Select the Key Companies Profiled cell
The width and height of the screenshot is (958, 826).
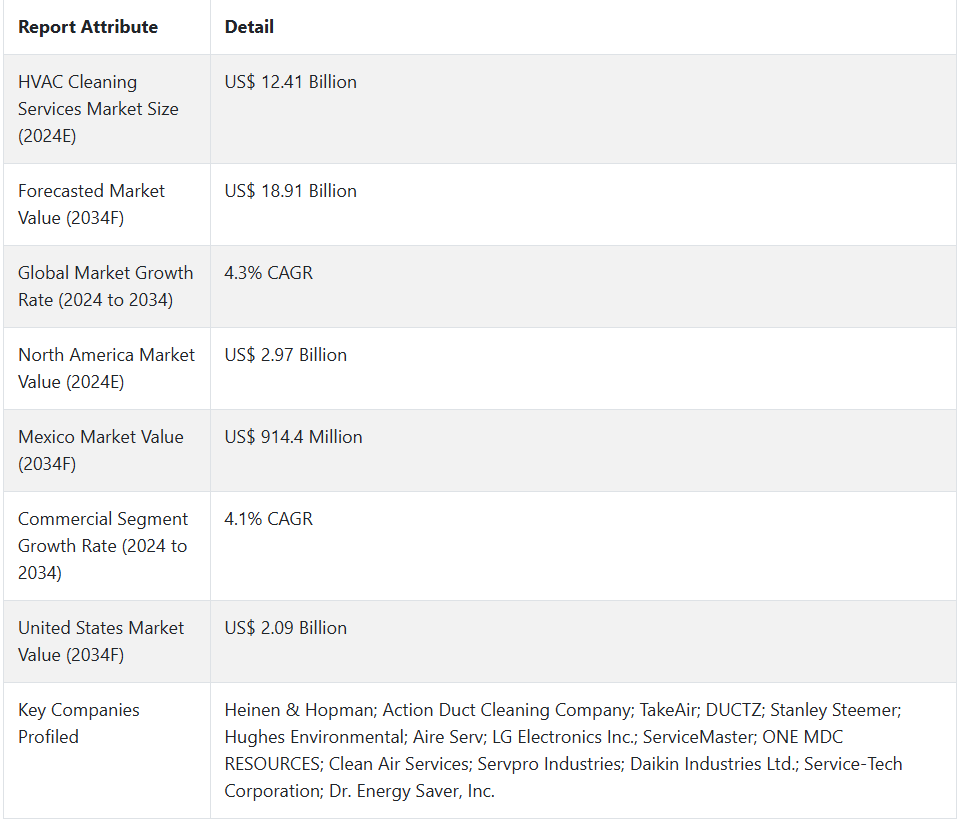[78, 723]
